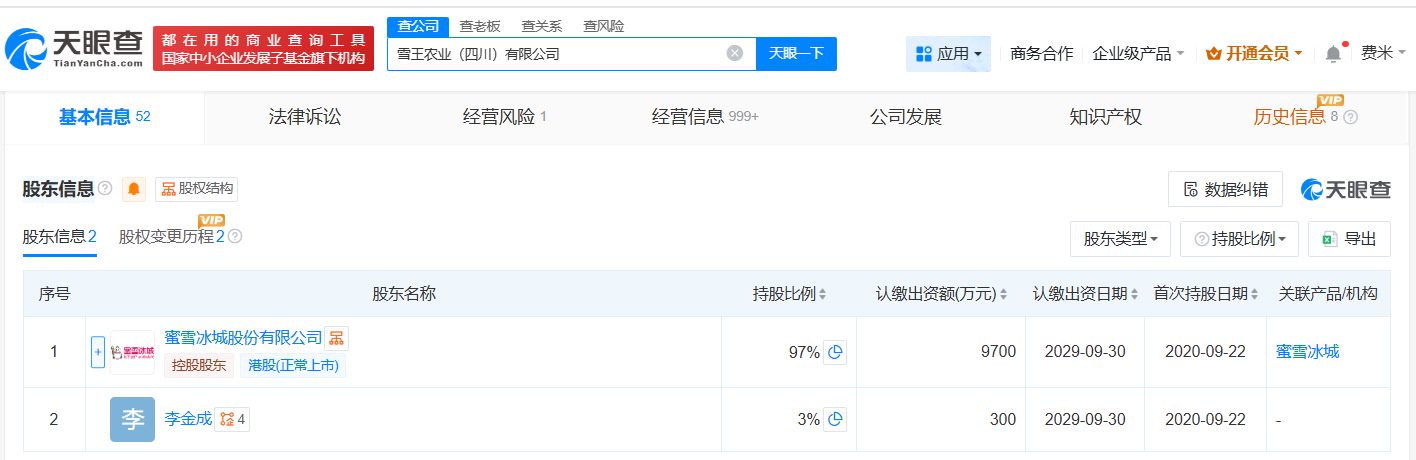Click the orange alert bell beside 股东信息
Viewport: 1416px width, 460px height.
pos(134,189)
